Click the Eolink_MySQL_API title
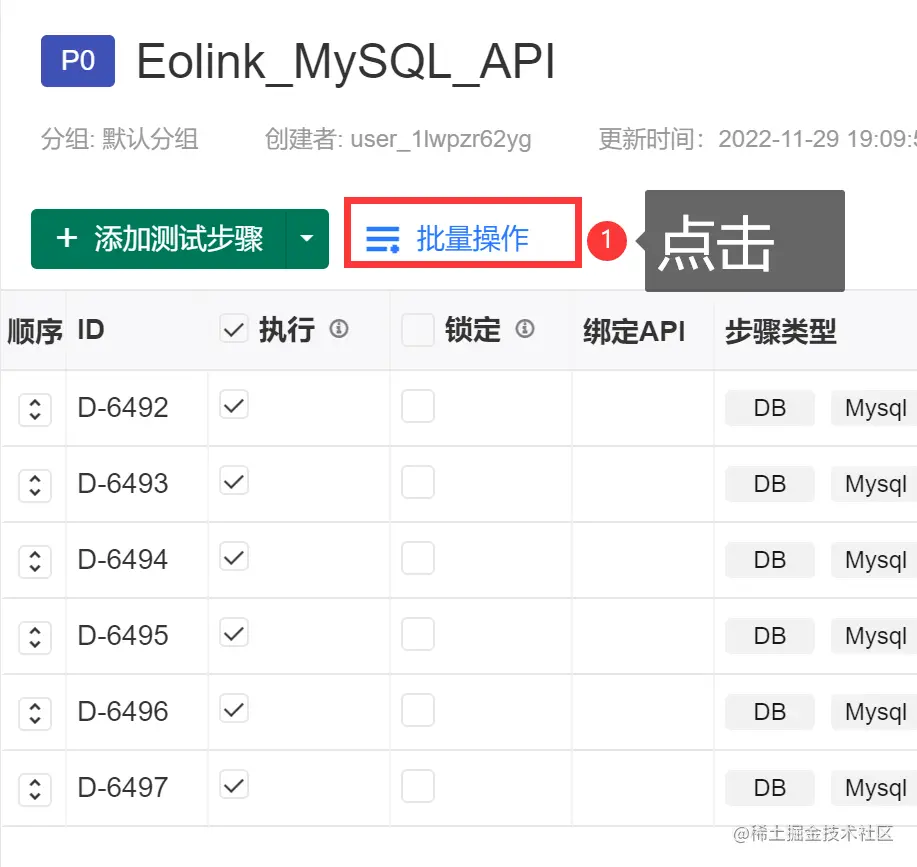Screen dimensions: 917x867 click(x=345, y=62)
